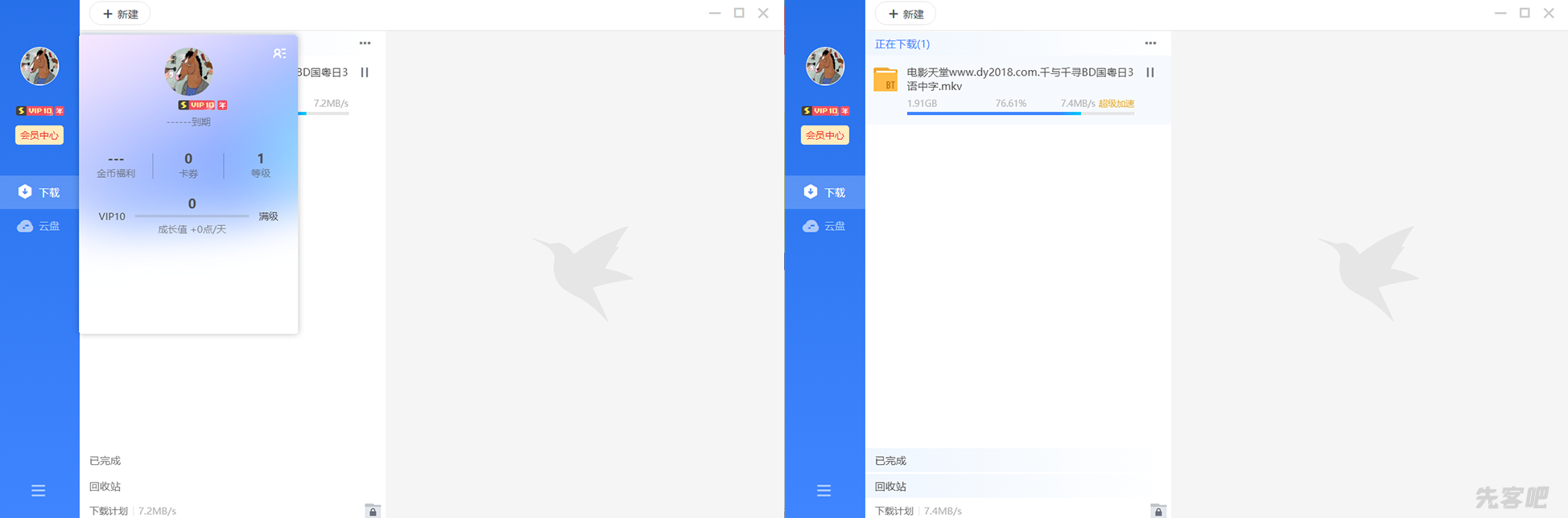
Task: Click the BT folder icon of the mkv download
Action: pos(885,80)
